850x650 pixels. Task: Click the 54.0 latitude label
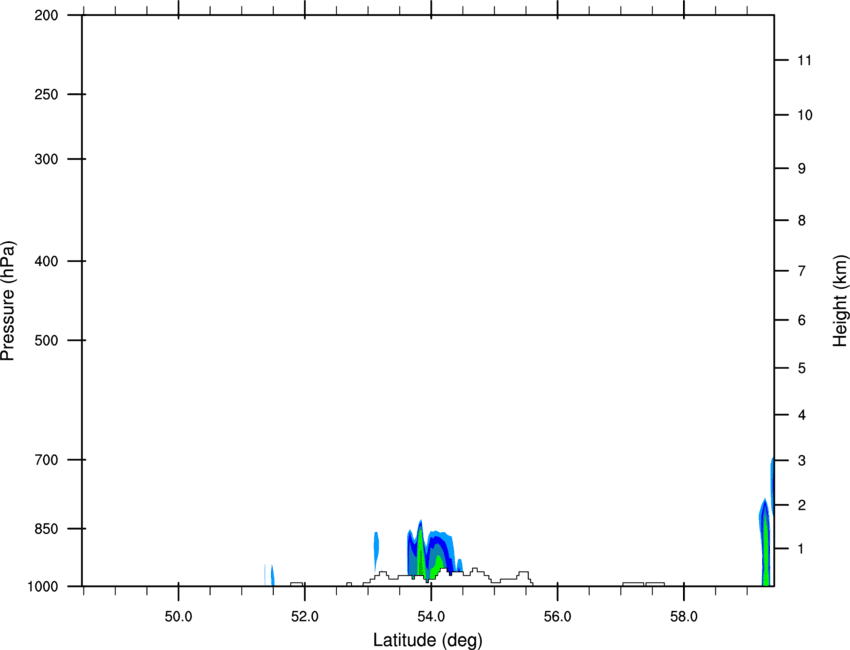(431, 617)
